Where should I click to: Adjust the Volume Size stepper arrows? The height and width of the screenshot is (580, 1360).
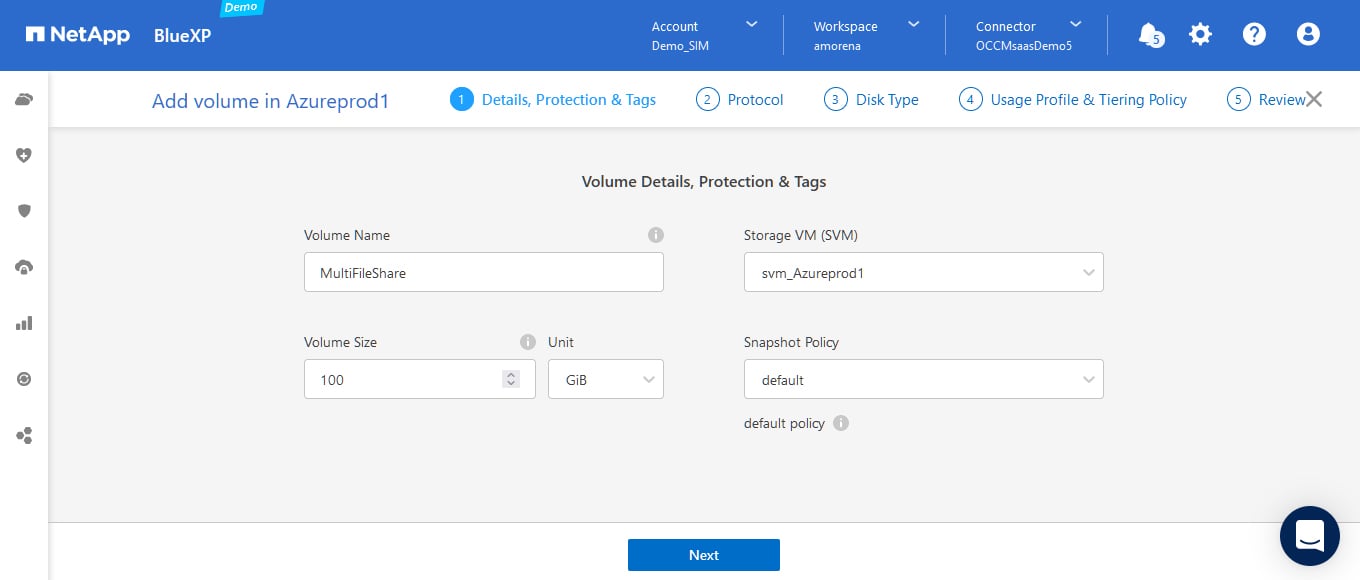click(x=511, y=379)
